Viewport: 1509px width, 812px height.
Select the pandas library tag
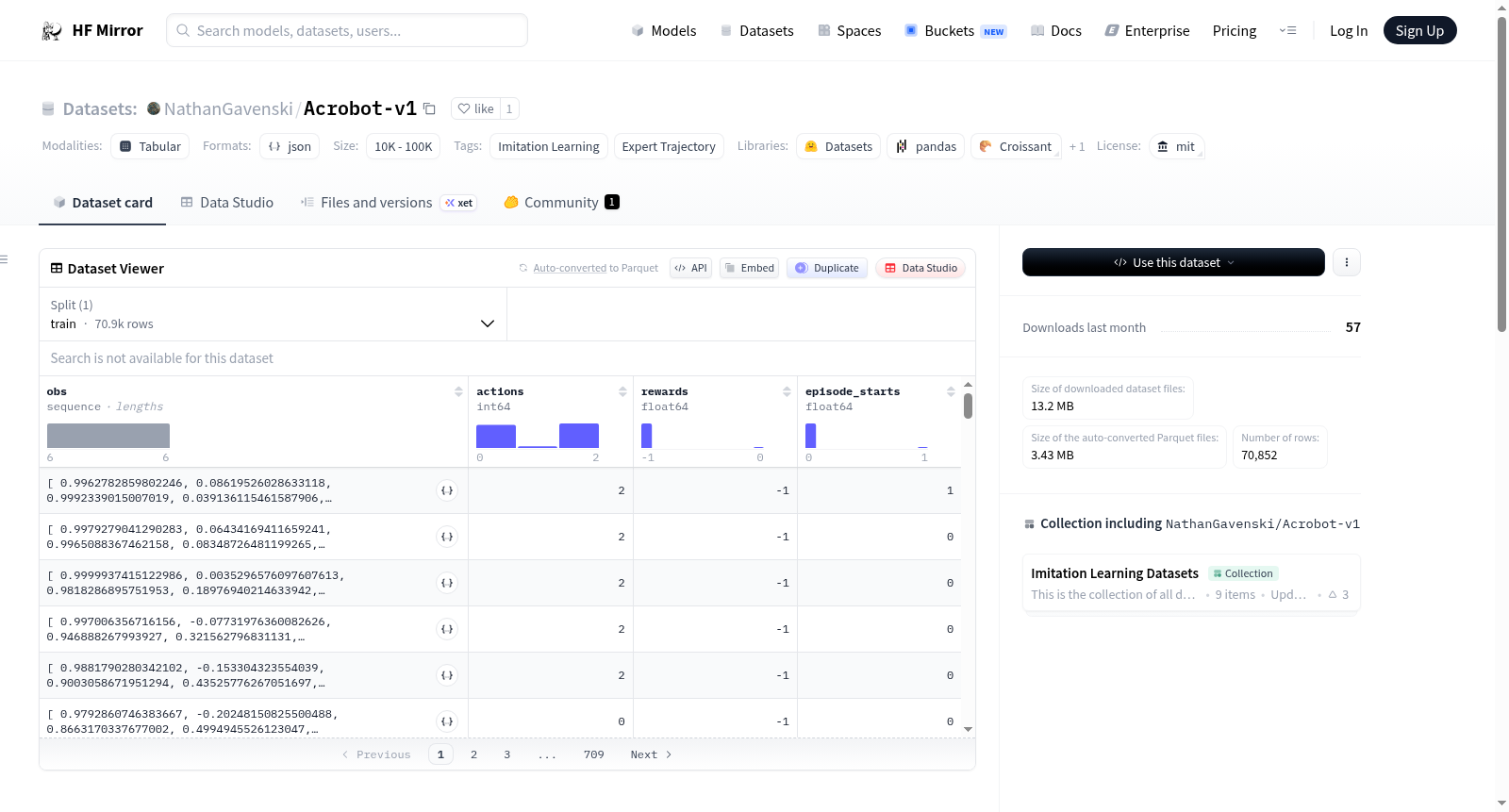pos(925,146)
